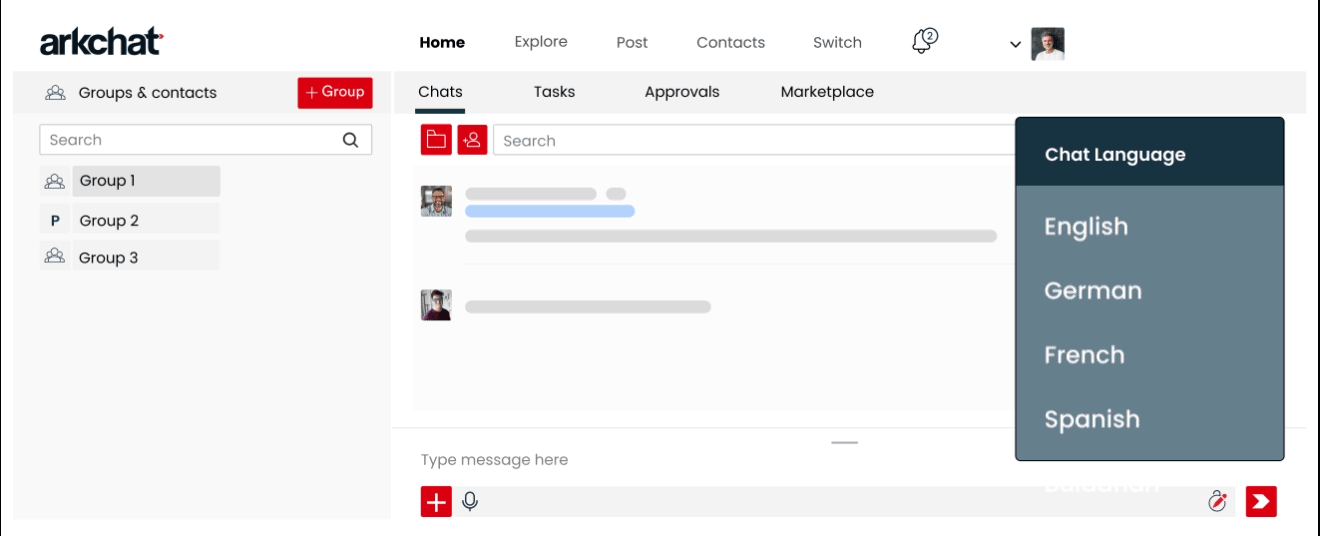Image resolution: width=1320 pixels, height=536 pixels.
Task: Open the Contacts menu
Action: tap(731, 42)
